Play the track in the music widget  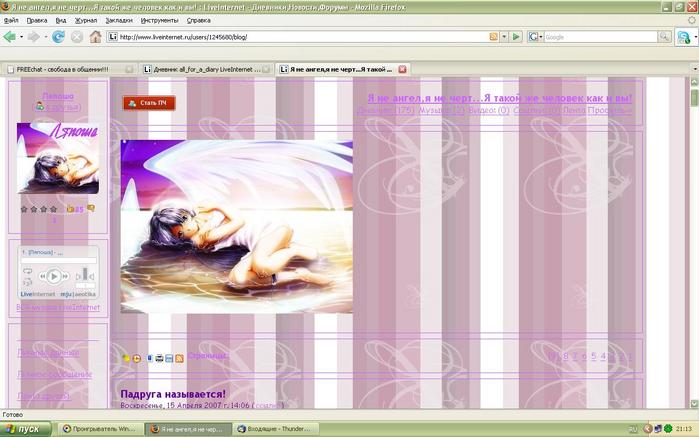(x=54, y=276)
